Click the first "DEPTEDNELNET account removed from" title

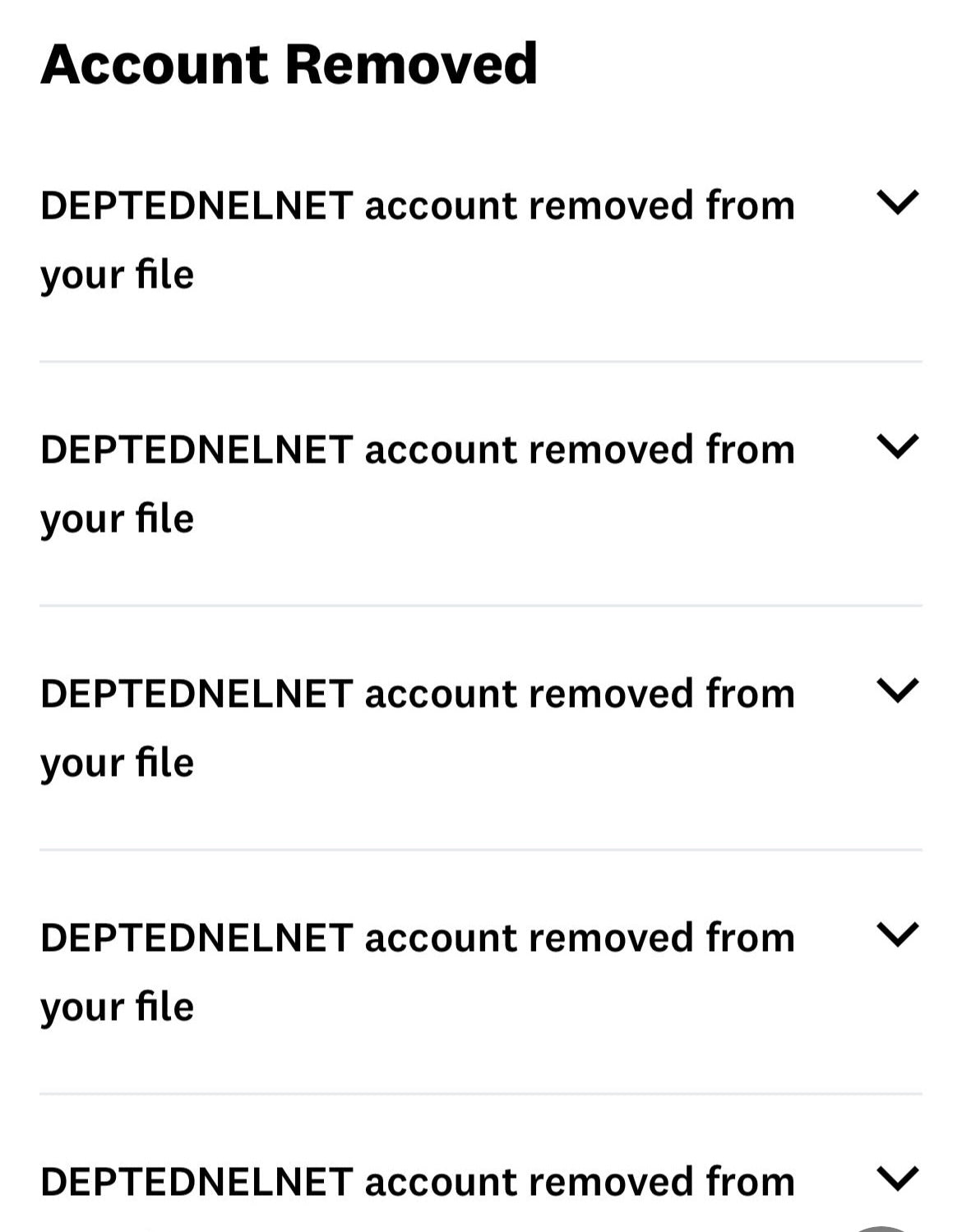[x=418, y=205]
